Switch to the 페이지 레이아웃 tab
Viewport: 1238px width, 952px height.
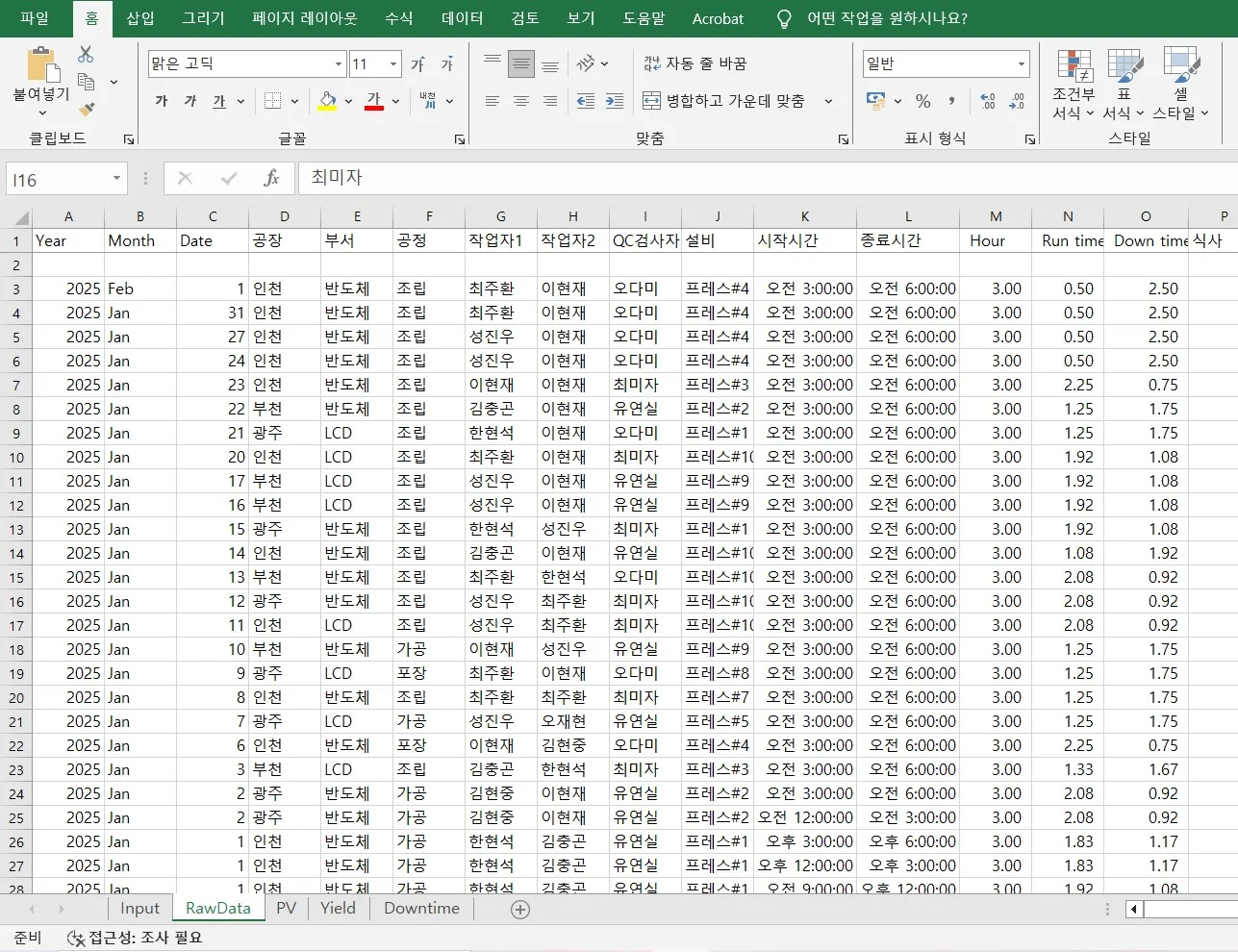[x=304, y=18]
